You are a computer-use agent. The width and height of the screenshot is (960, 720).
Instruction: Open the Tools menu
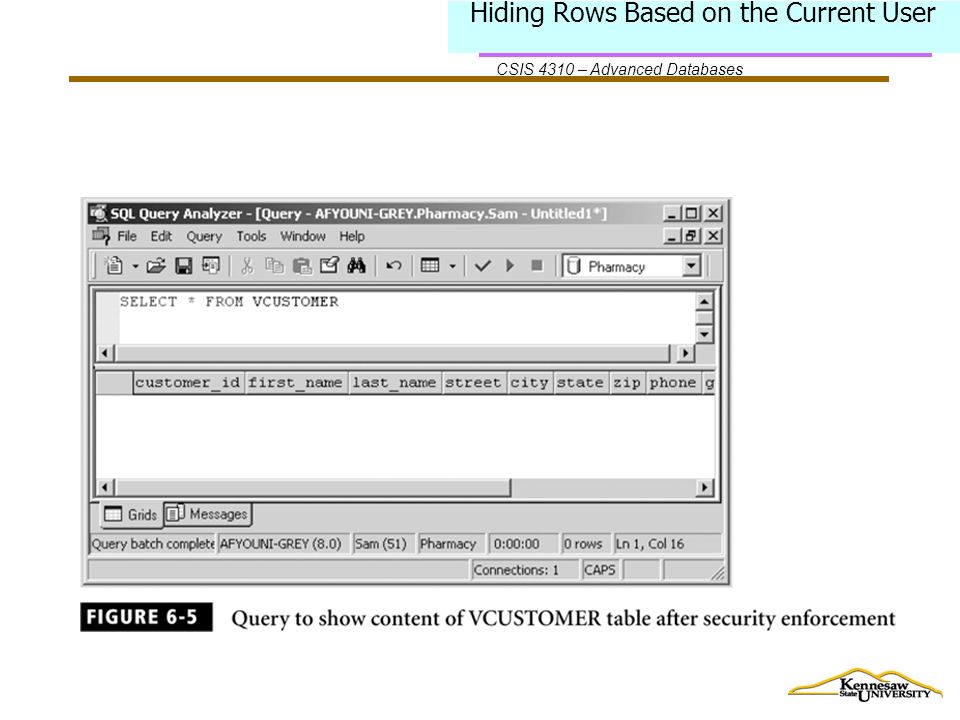click(252, 236)
